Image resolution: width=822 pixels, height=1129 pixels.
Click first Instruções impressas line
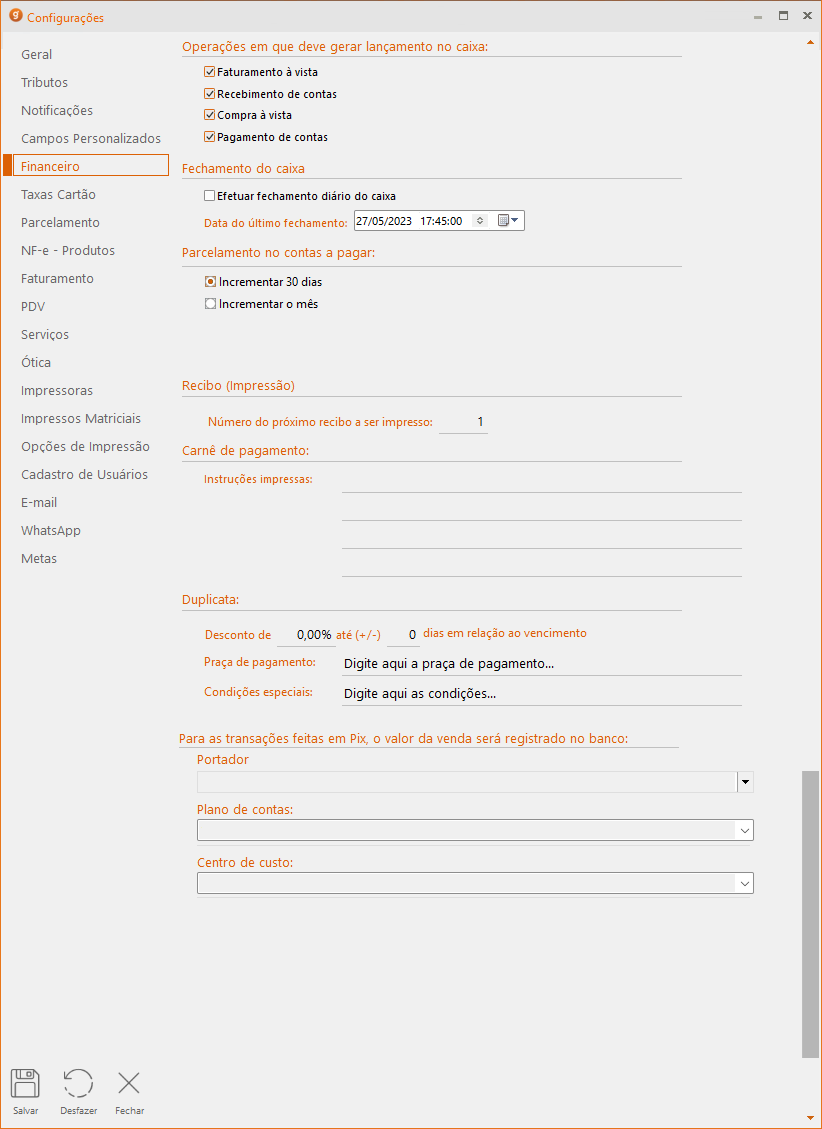(541, 481)
